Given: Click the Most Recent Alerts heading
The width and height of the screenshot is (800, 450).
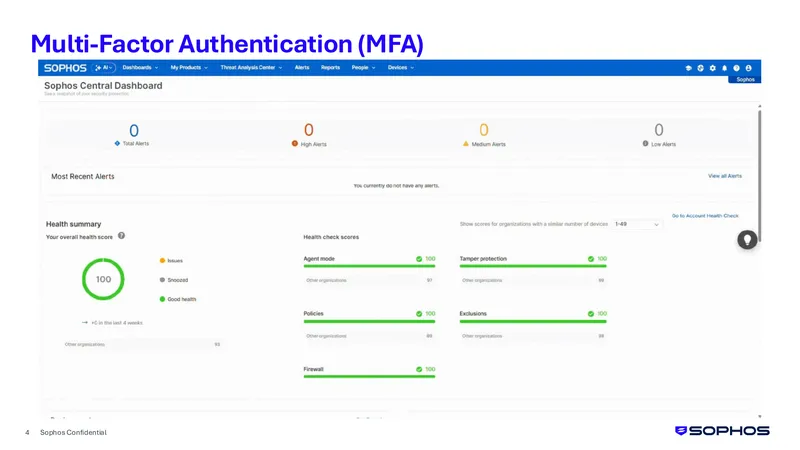Looking at the screenshot, I should tap(83, 177).
